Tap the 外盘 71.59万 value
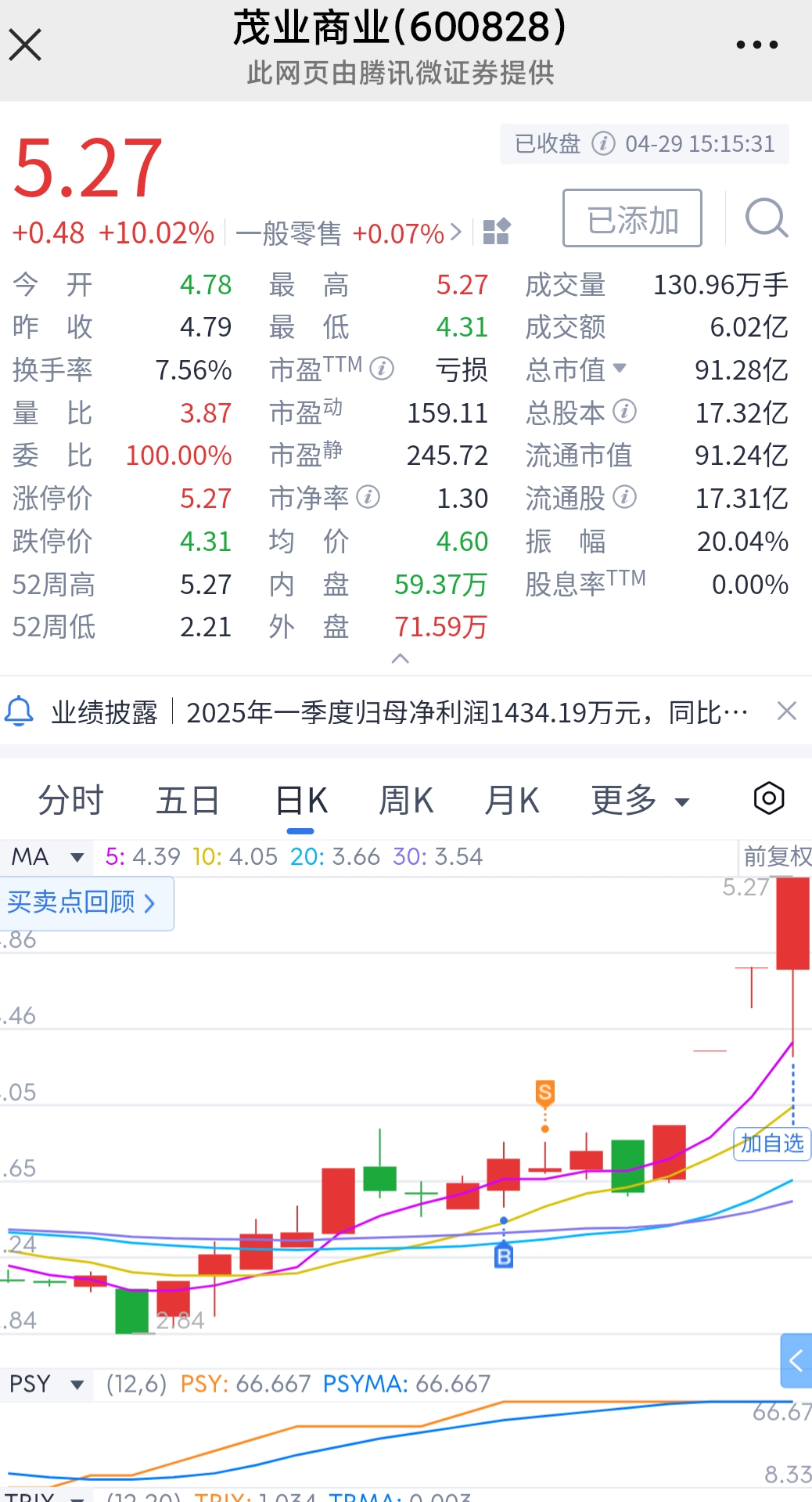The height and width of the screenshot is (1502, 812). click(x=440, y=626)
